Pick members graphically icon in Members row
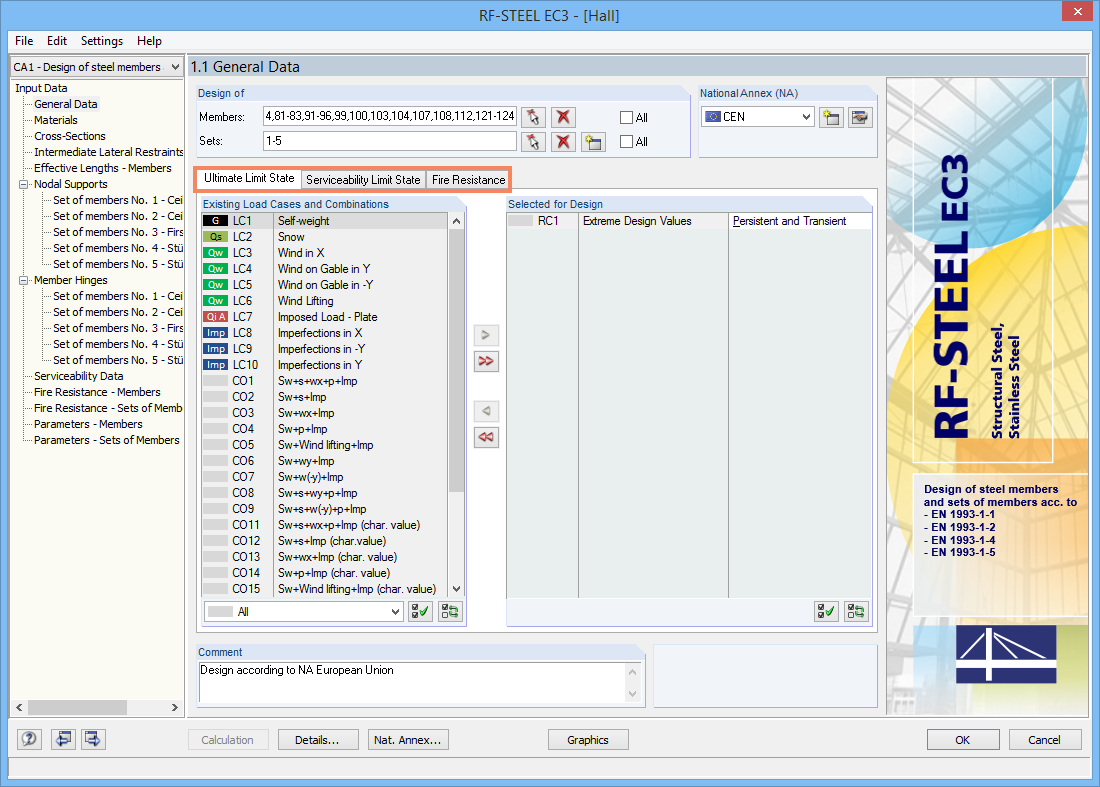The width and height of the screenshot is (1100, 787). click(533, 117)
